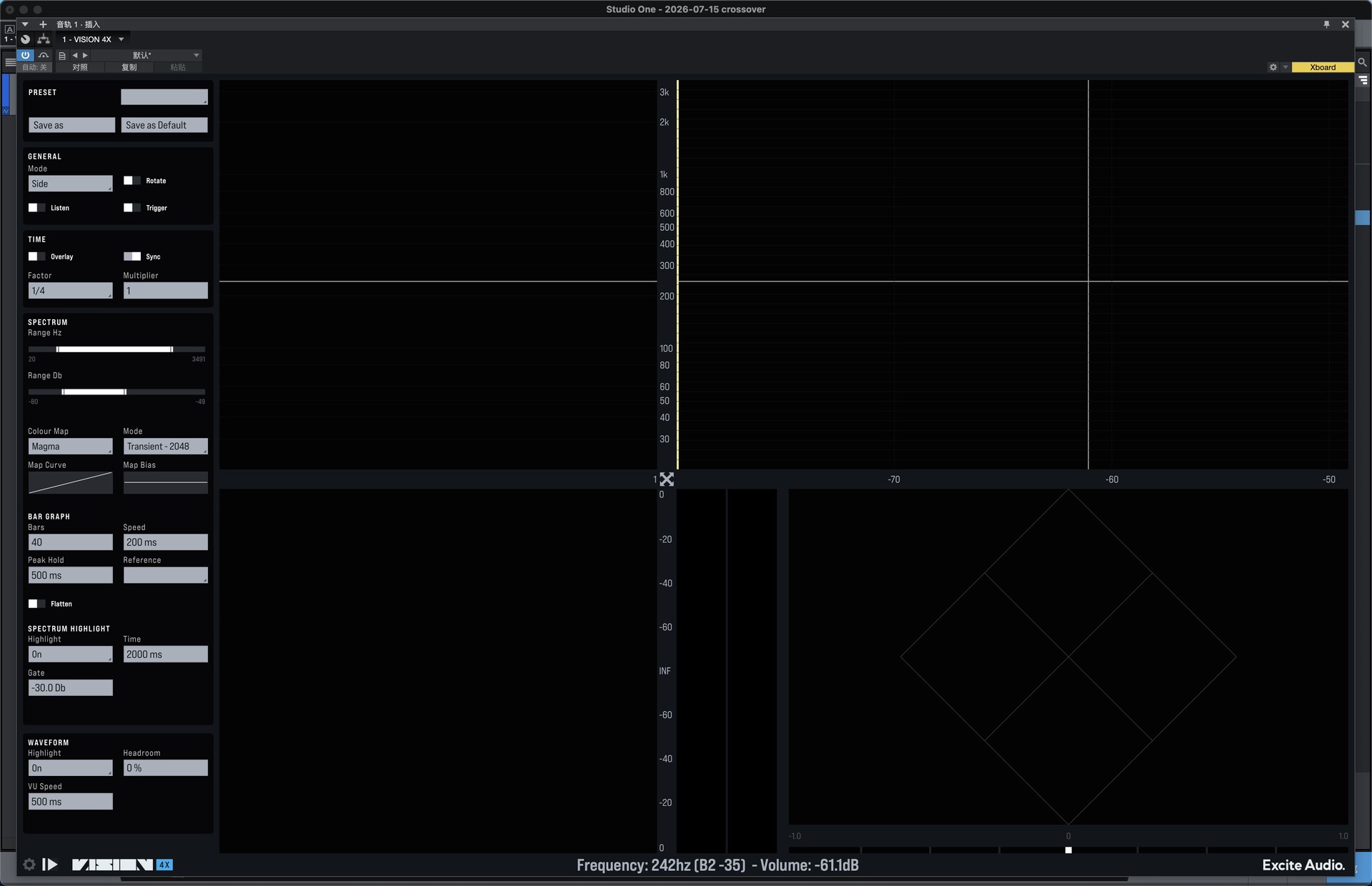Image resolution: width=1372 pixels, height=886 pixels.
Task: Click the Time field showing 2000 ms
Action: point(165,654)
